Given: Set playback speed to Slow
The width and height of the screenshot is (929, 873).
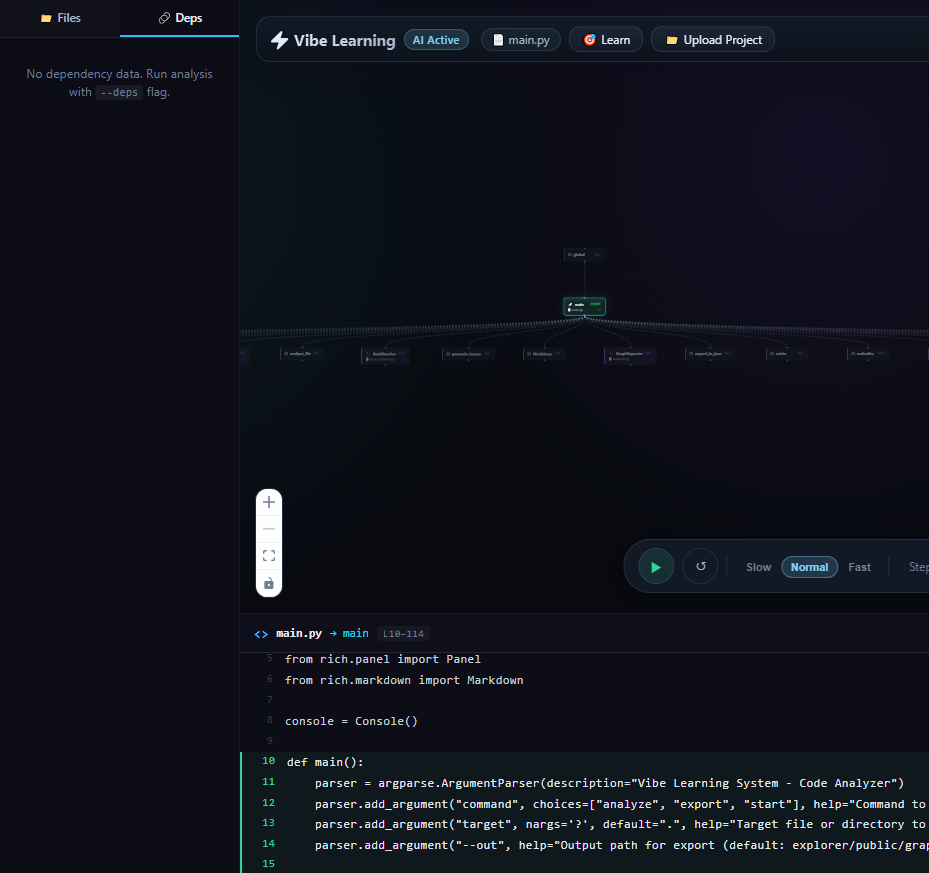Looking at the screenshot, I should [758, 567].
